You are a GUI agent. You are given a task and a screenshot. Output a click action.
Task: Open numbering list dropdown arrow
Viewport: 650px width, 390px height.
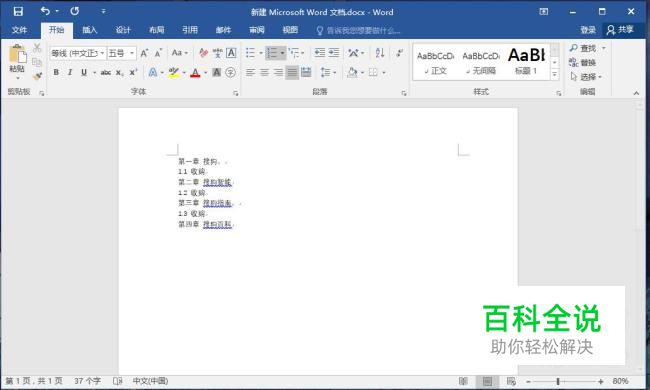(x=282, y=53)
